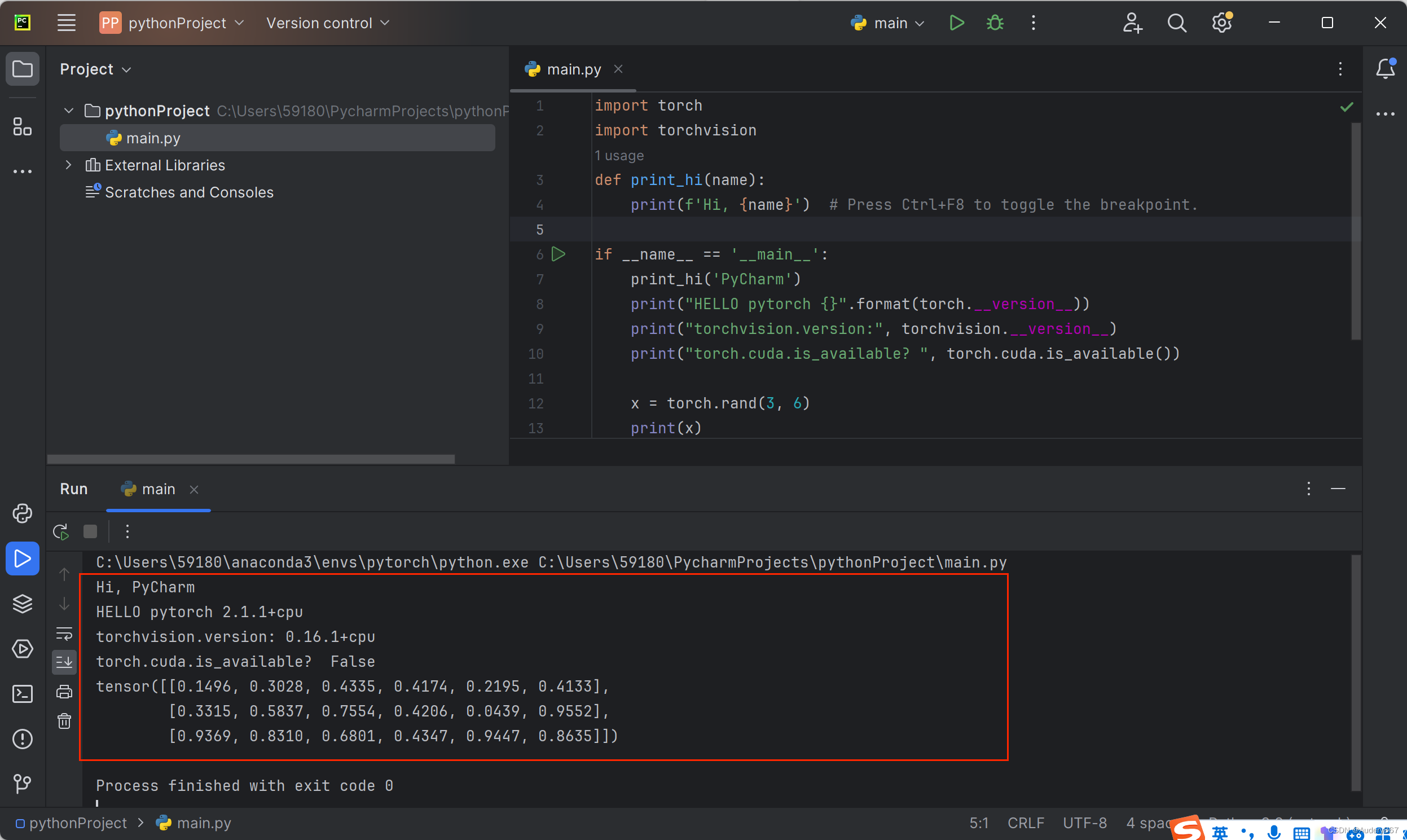Jump down the stack trace arrow

coord(64,604)
